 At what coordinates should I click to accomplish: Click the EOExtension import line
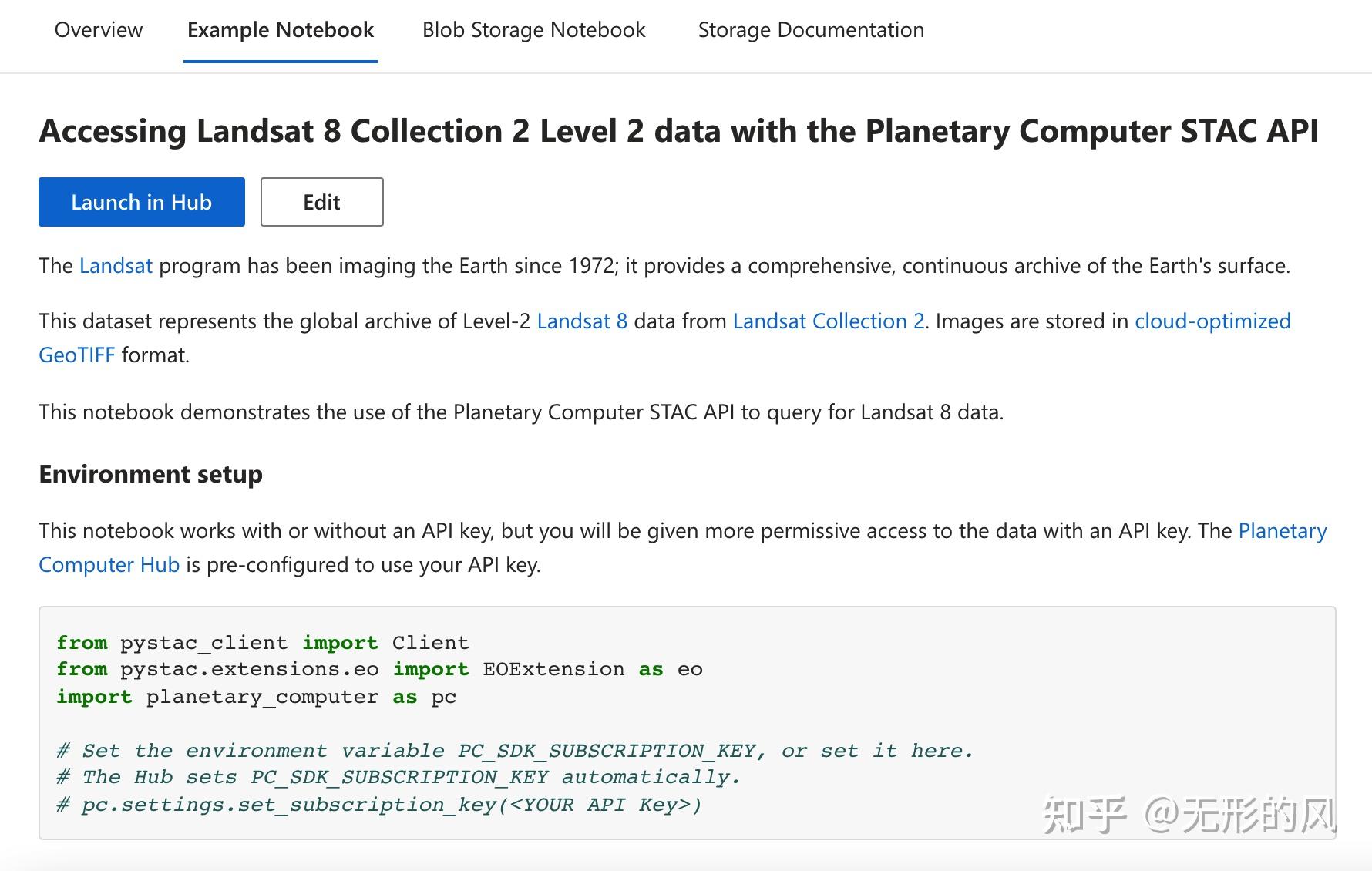click(378, 669)
